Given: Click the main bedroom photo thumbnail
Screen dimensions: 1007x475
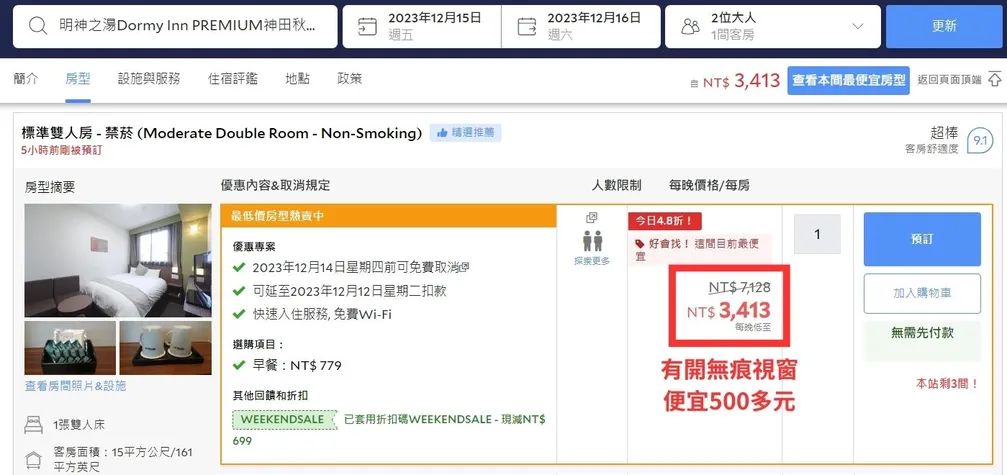Looking at the screenshot, I should [117, 260].
